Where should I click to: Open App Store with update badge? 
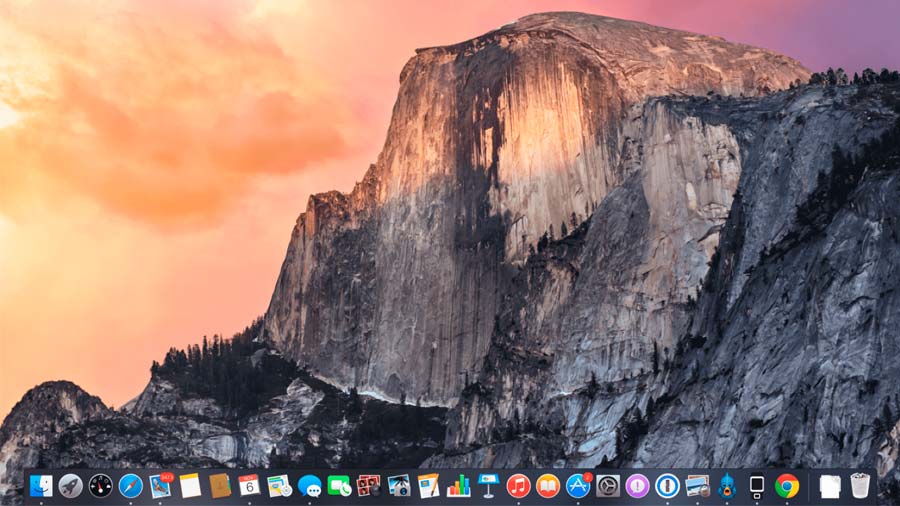579,485
